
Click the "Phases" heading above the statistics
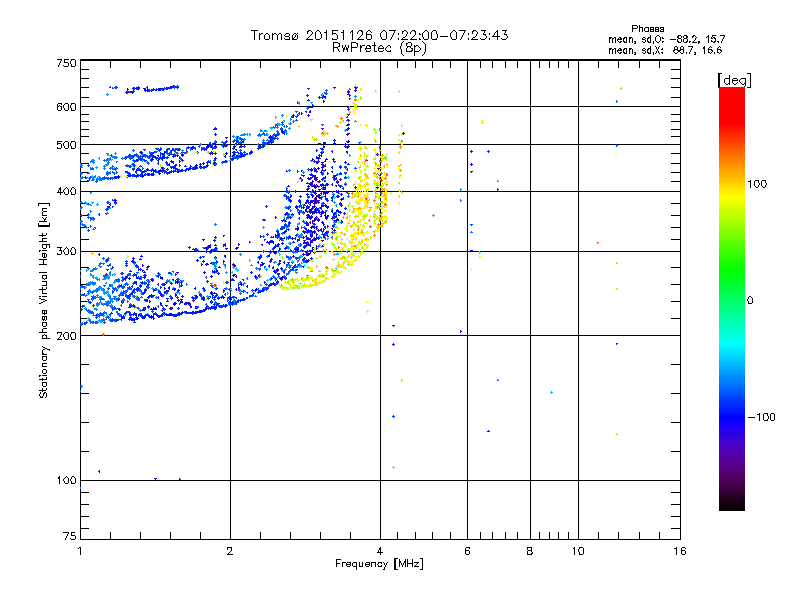click(x=647, y=29)
